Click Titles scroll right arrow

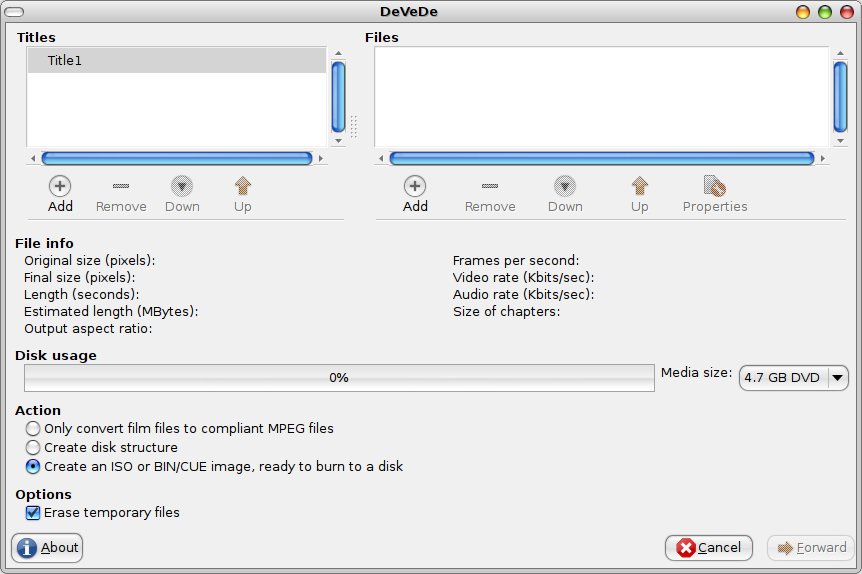321,158
